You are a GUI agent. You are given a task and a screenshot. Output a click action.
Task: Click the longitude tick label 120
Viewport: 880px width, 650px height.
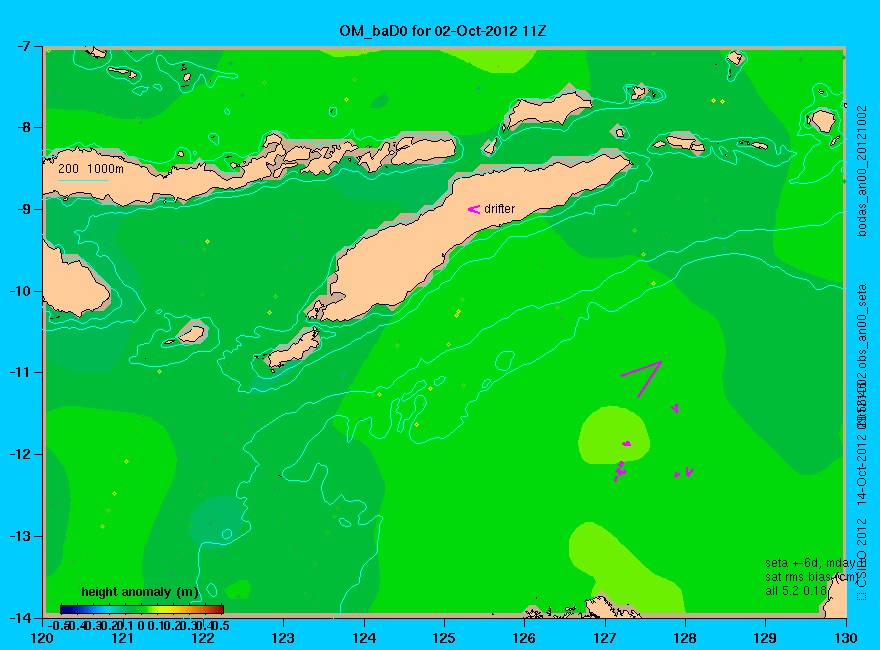click(x=42, y=638)
